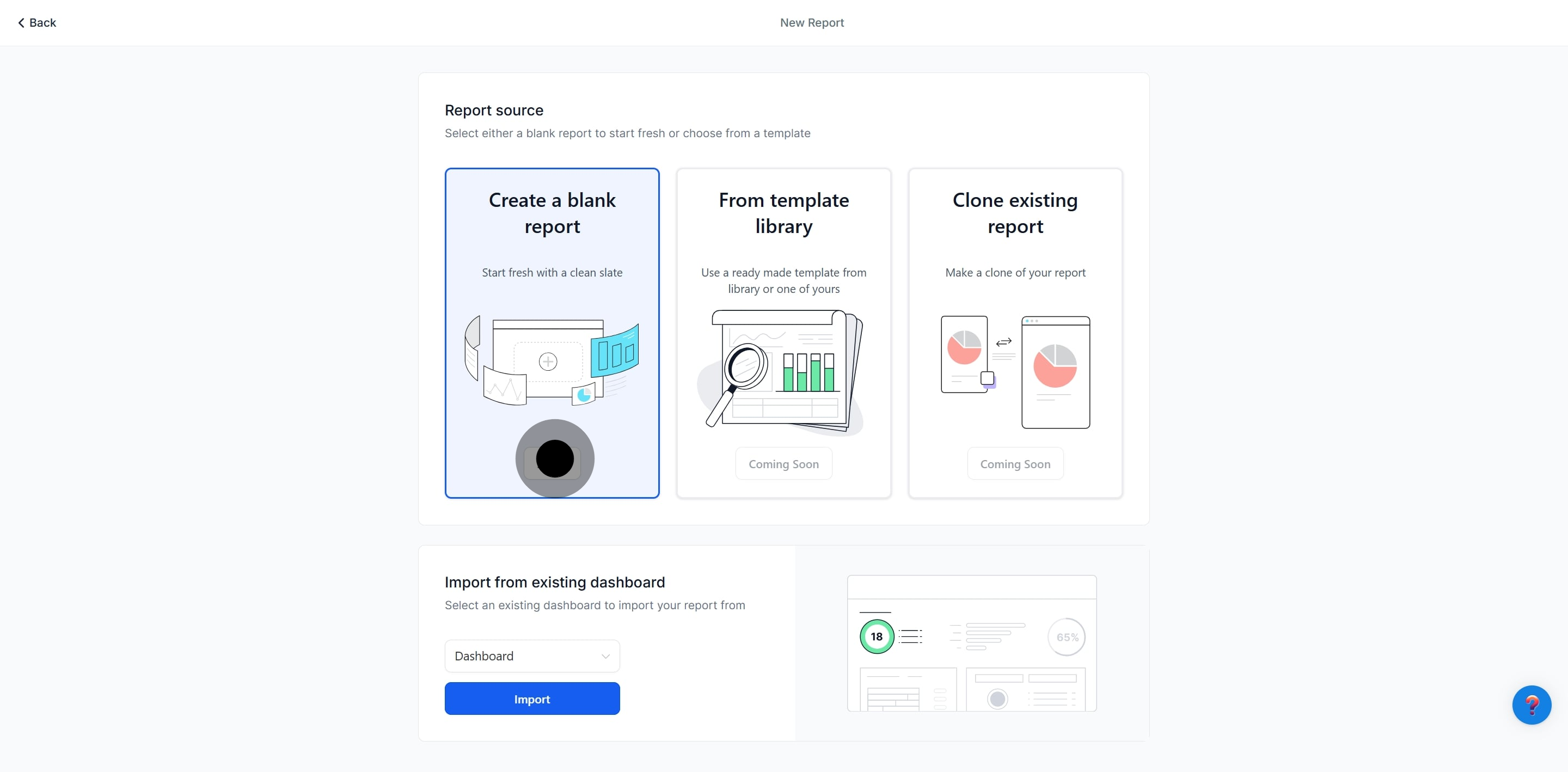
Task: Click the Coming Soon badge on template library
Action: tap(783, 463)
